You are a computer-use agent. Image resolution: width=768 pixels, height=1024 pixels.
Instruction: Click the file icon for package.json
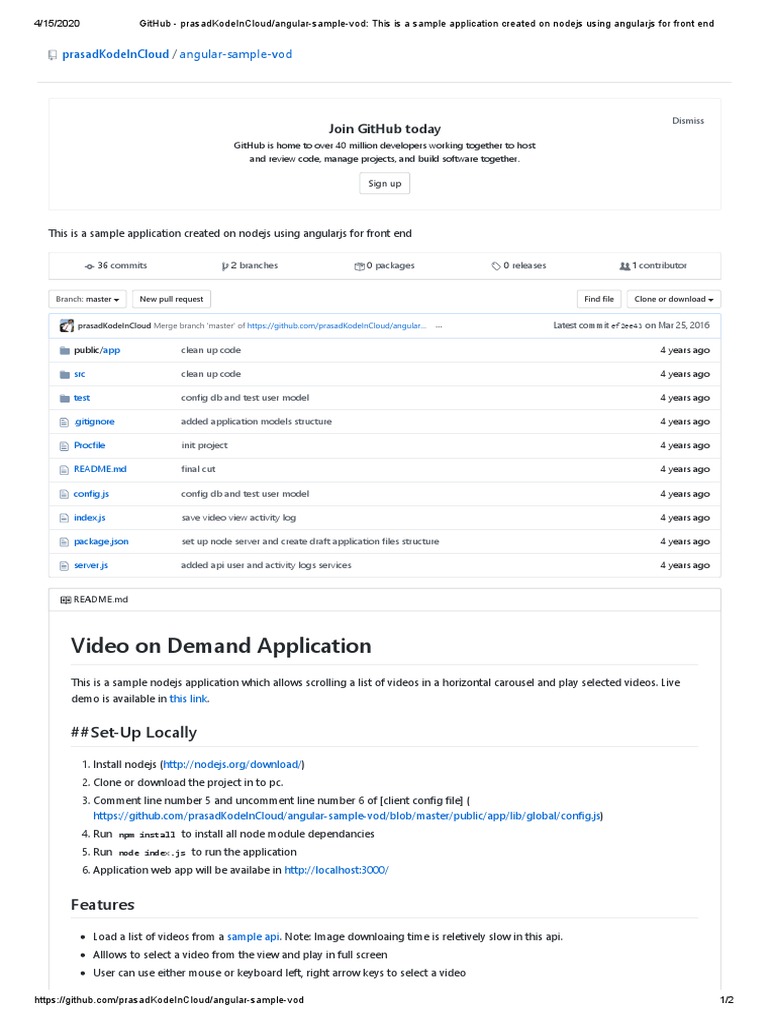click(64, 542)
